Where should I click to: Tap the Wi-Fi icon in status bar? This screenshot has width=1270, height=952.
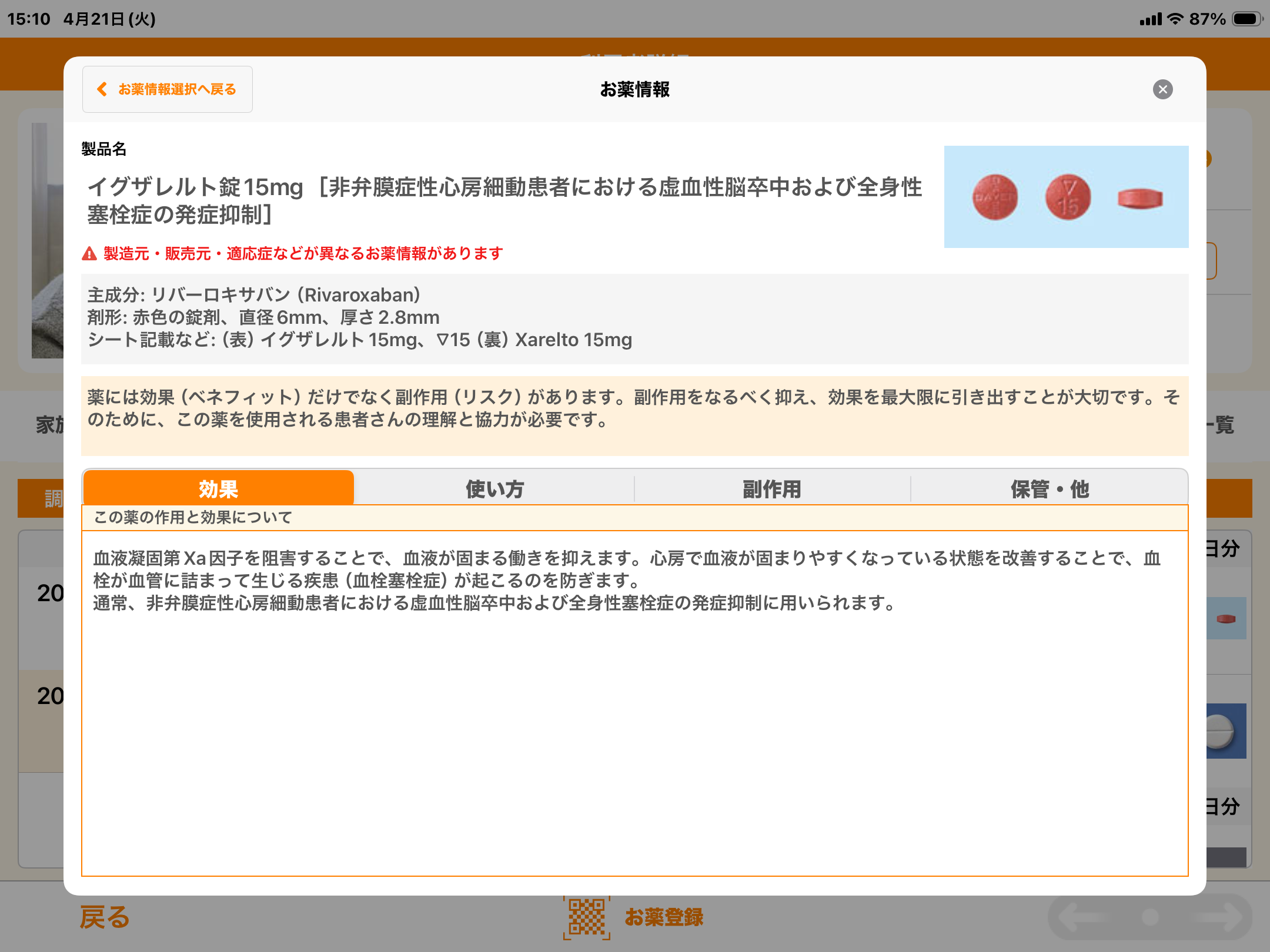point(1175,19)
